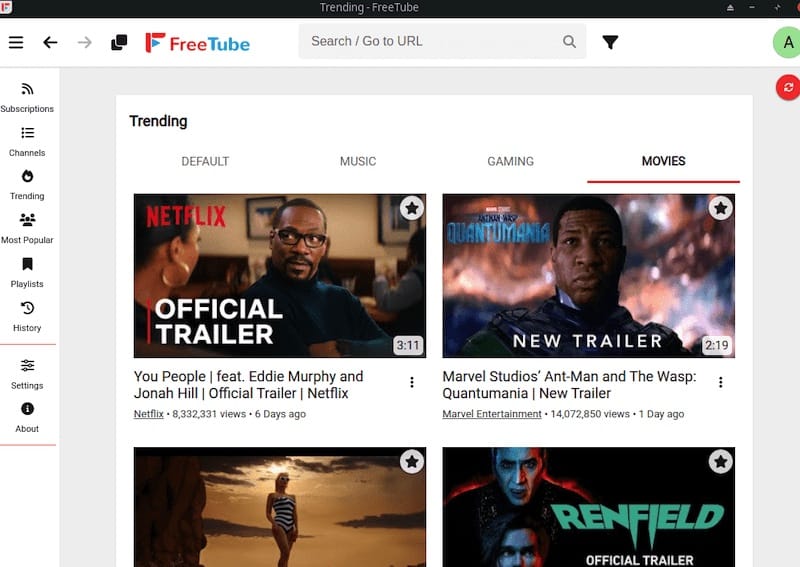
Task: Go forward with the right arrow
Action: pyautogui.click(x=85, y=42)
